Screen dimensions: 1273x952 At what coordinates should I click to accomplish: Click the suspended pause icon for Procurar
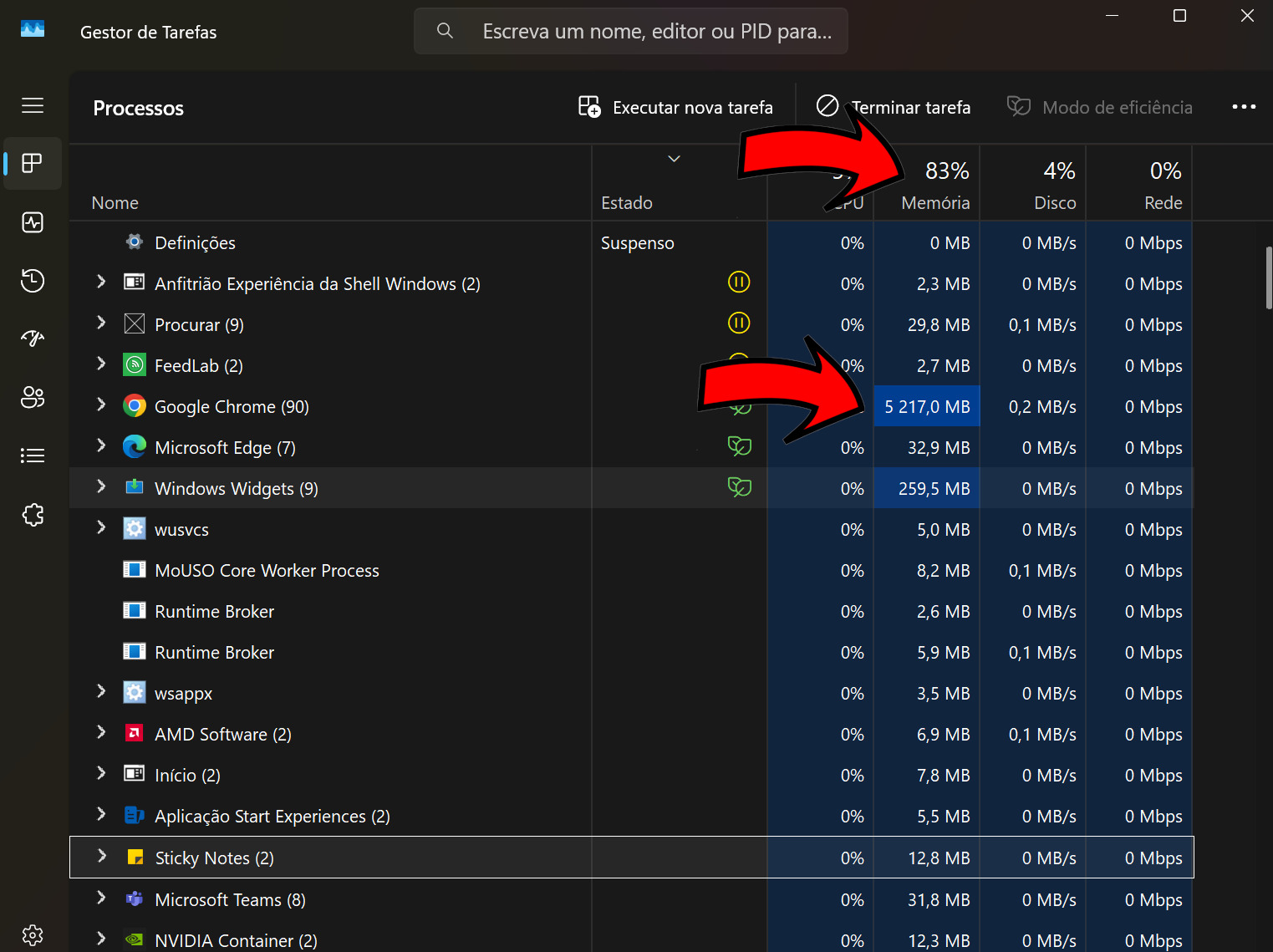[x=739, y=323]
